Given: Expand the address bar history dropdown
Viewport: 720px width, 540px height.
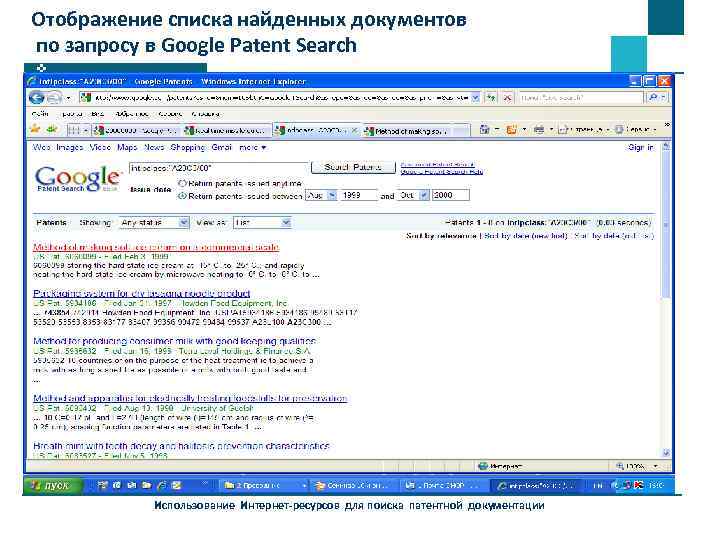Looking at the screenshot, I should 476,98.
